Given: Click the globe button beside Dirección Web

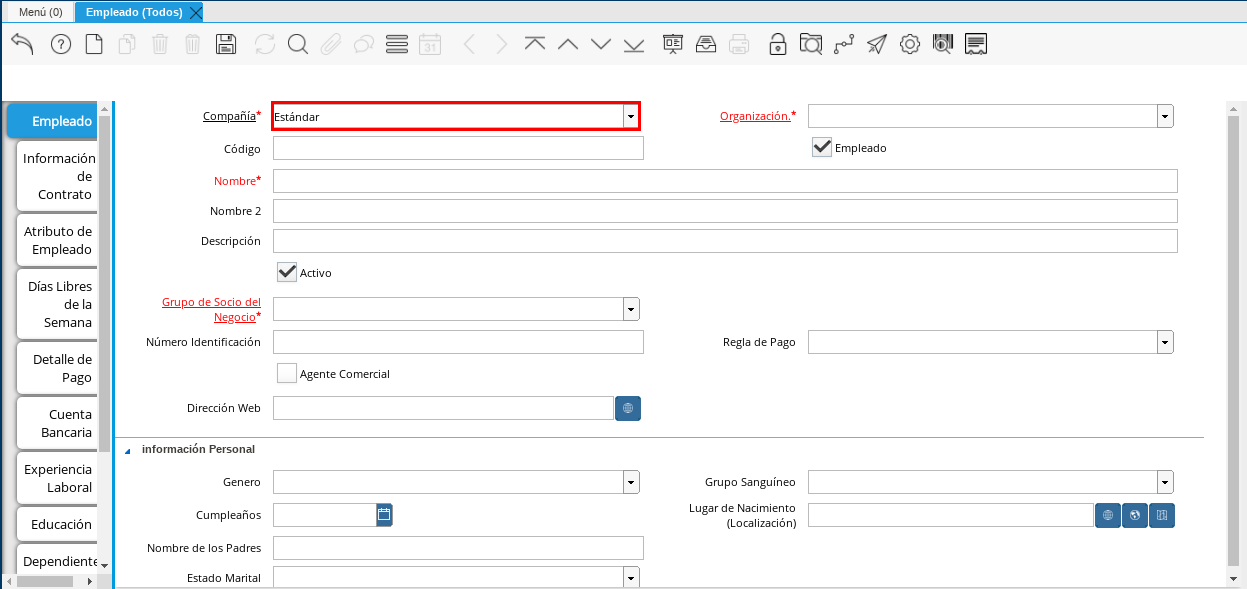Looking at the screenshot, I should [628, 408].
